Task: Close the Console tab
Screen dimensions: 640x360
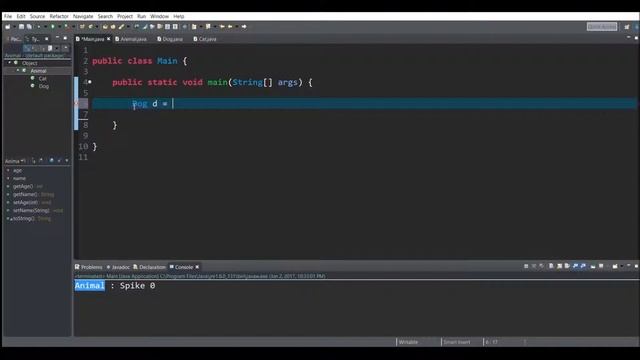Action: point(197,267)
